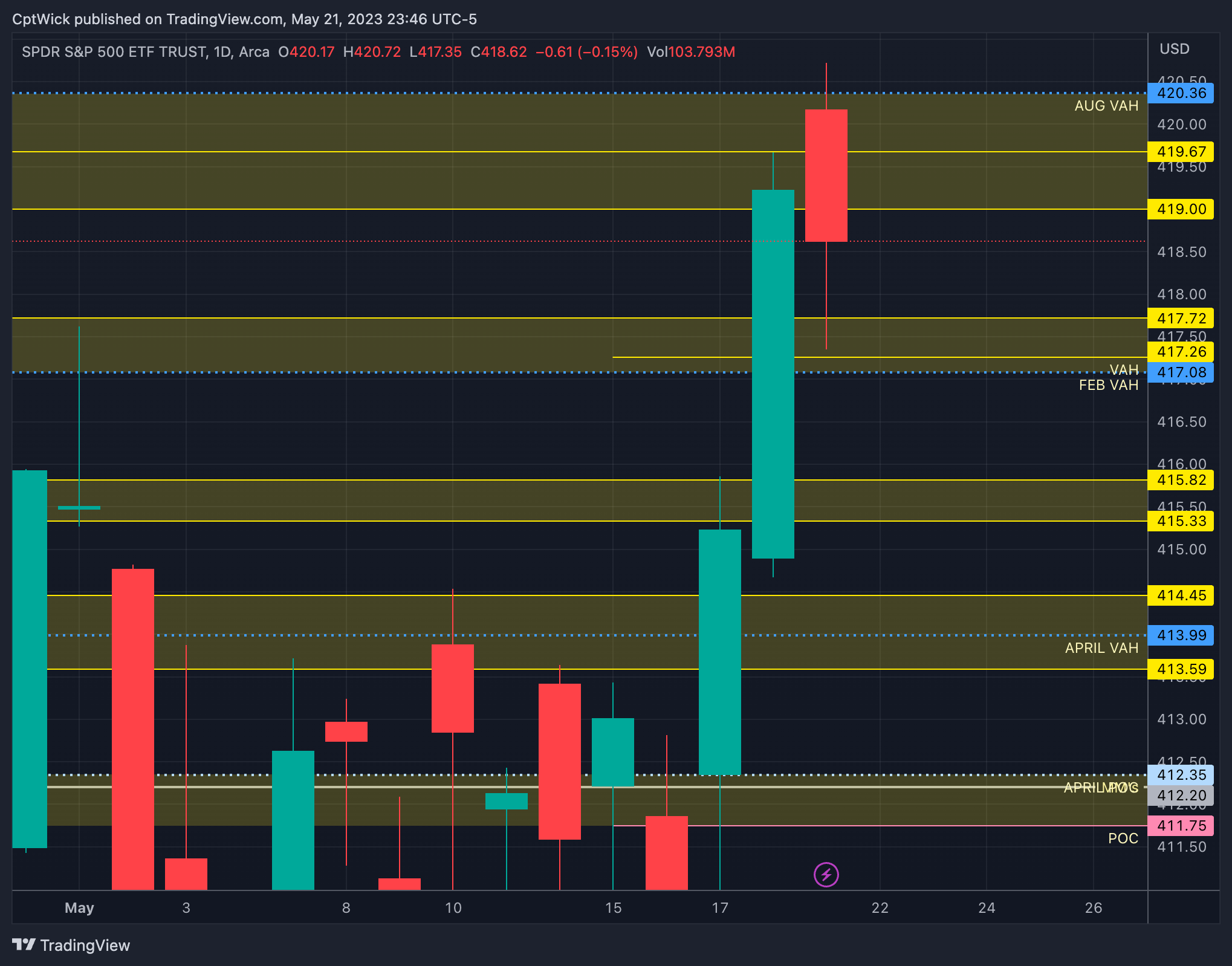Click date 10 on time axis
The image size is (1232, 966).
(x=453, y=908)
